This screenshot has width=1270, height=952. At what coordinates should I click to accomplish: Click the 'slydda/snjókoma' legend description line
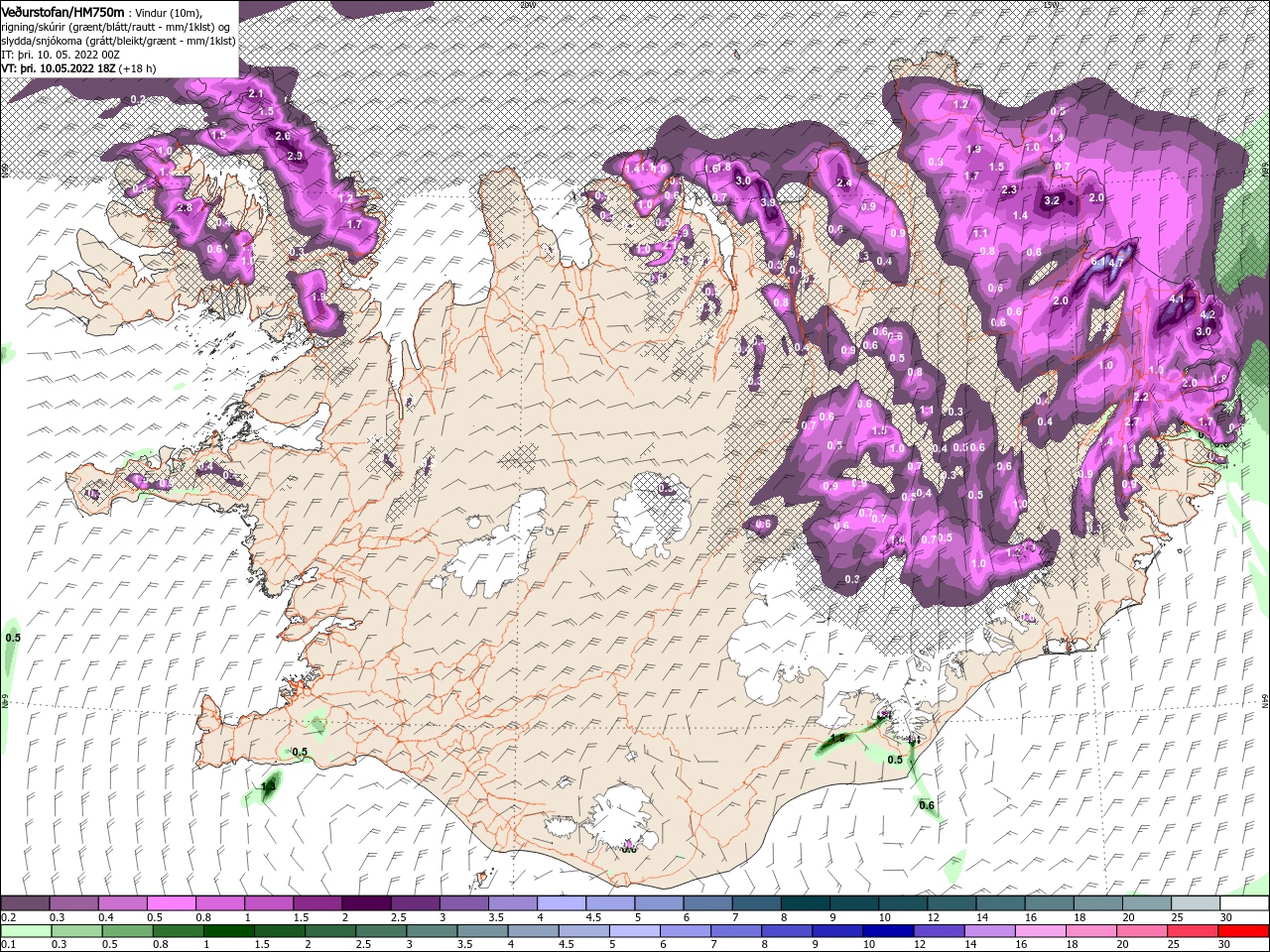[118, 41]
